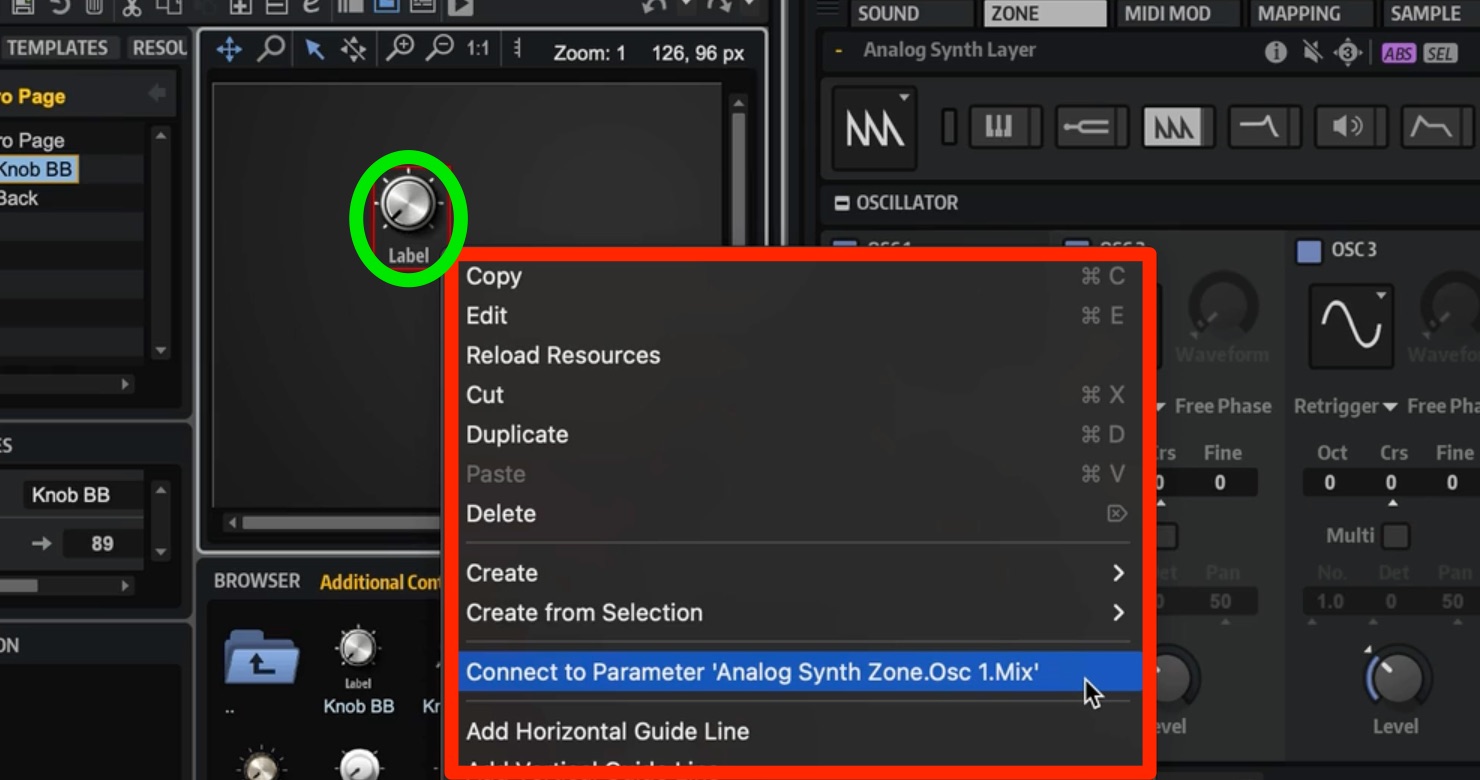
Task: Toggle the SEL button
Action: [x=1440, y=54]
